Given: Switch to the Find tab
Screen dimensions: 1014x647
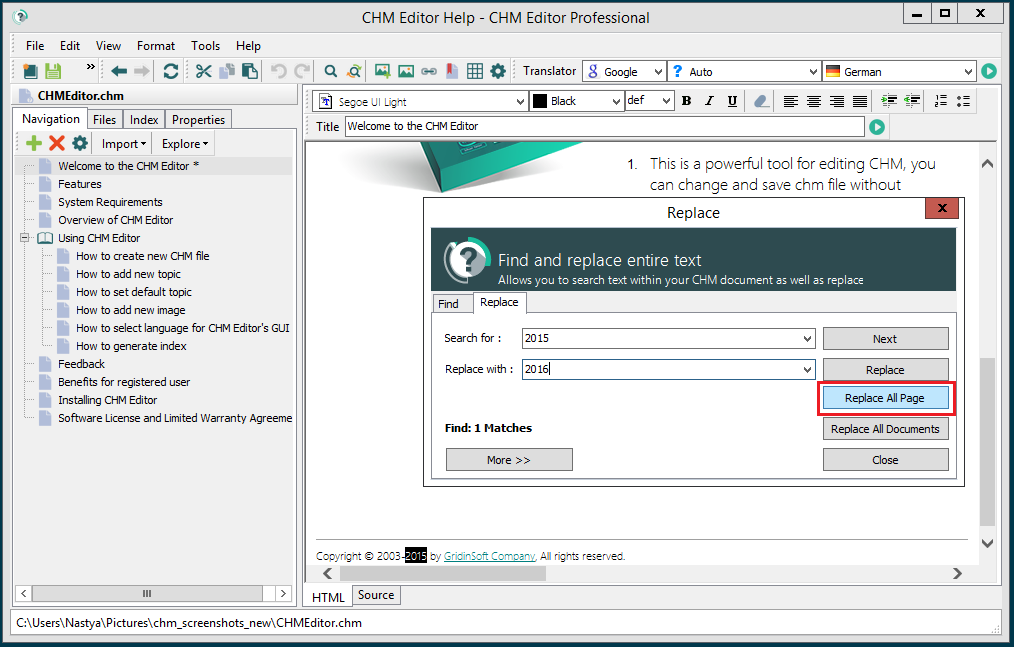Looking at the screenshot, I should [452, 303].
